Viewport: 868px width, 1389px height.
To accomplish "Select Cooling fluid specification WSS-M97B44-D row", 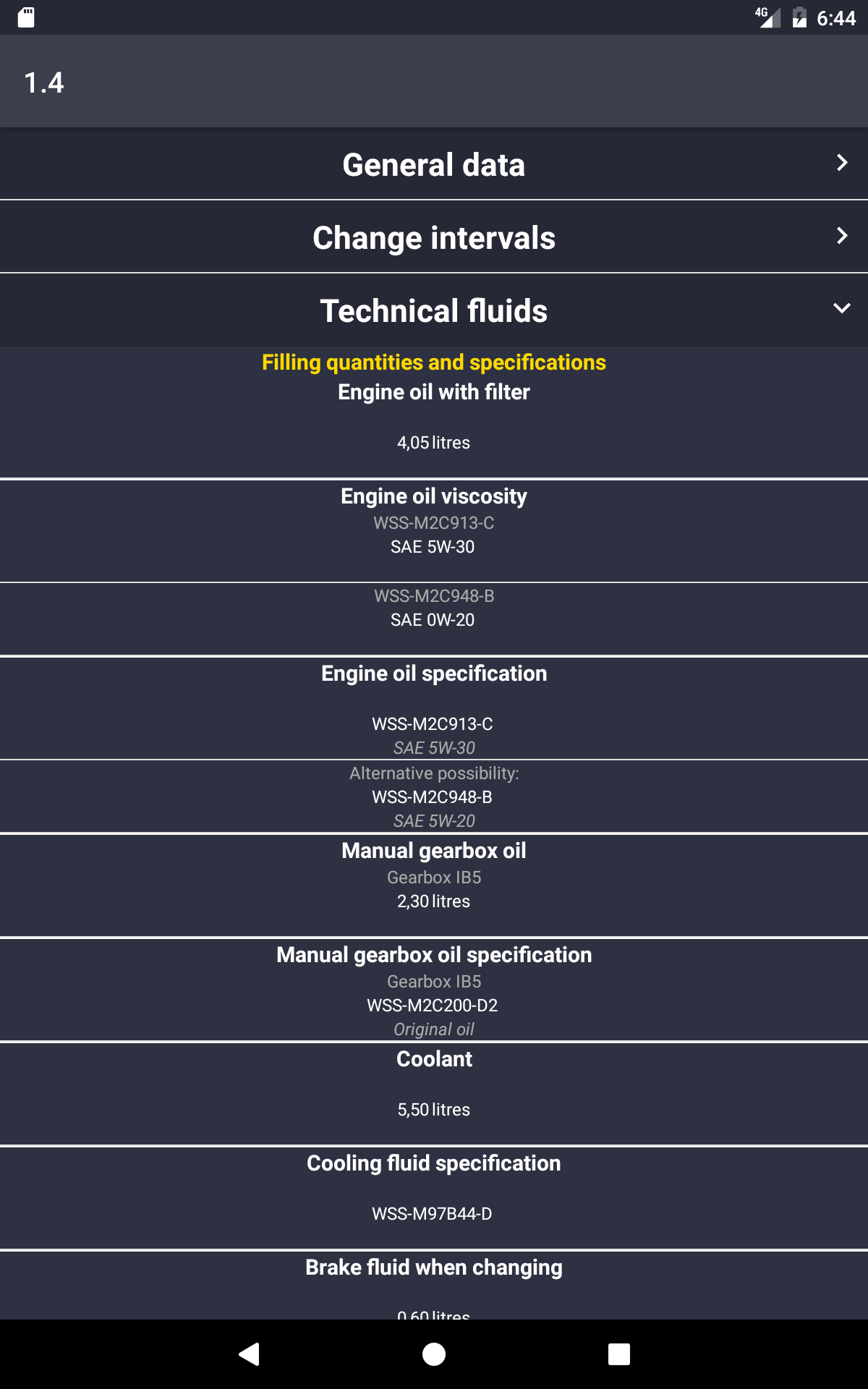I will coord(434,1197).
